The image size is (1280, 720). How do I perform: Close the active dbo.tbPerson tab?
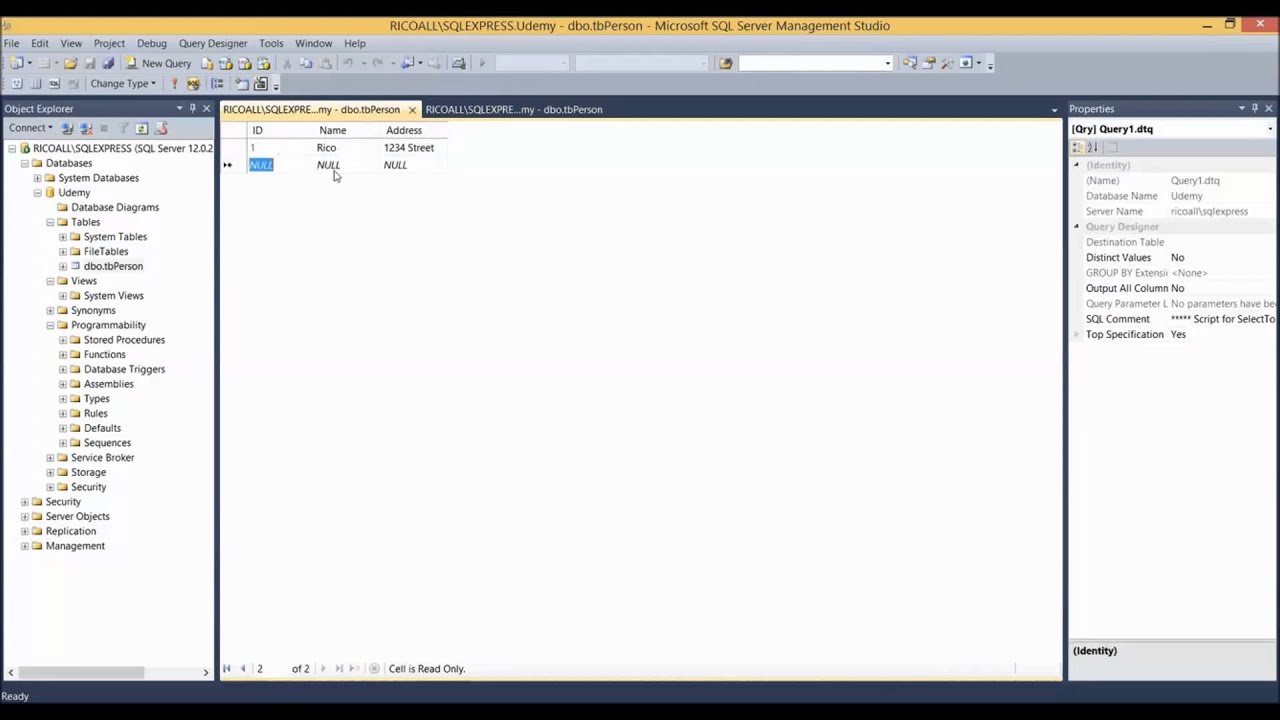tap(412, 110)
